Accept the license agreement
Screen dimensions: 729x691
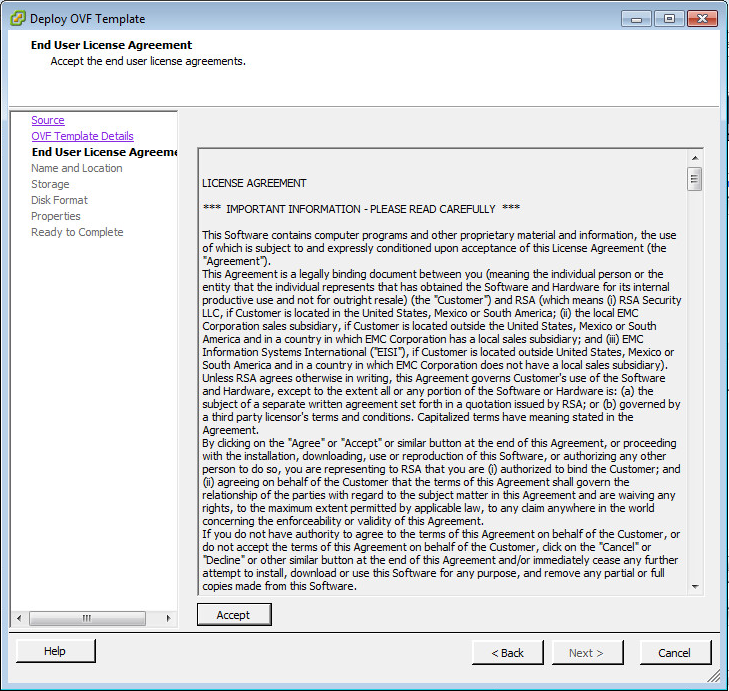[234, 615]
